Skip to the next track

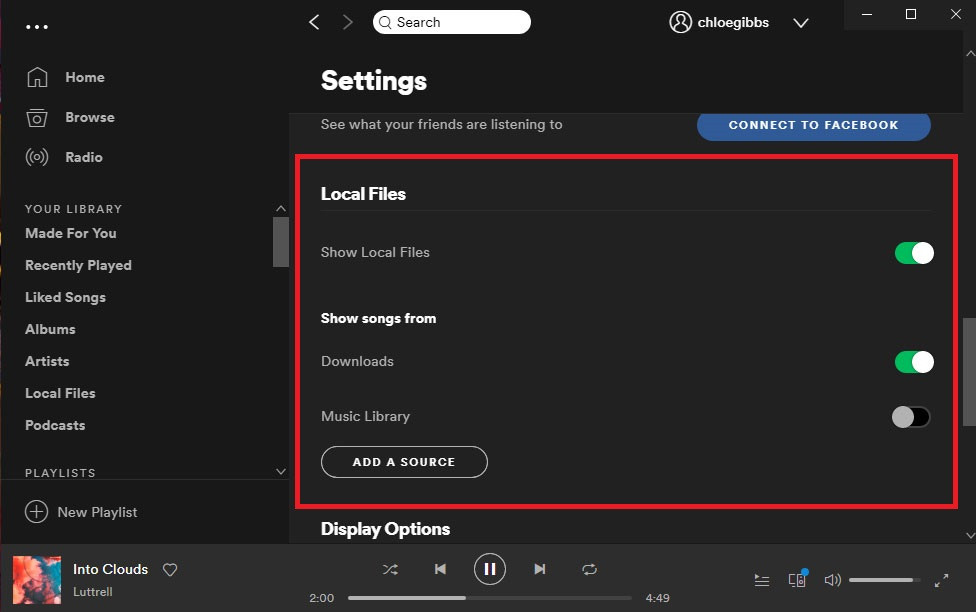[x=540, y=569]
